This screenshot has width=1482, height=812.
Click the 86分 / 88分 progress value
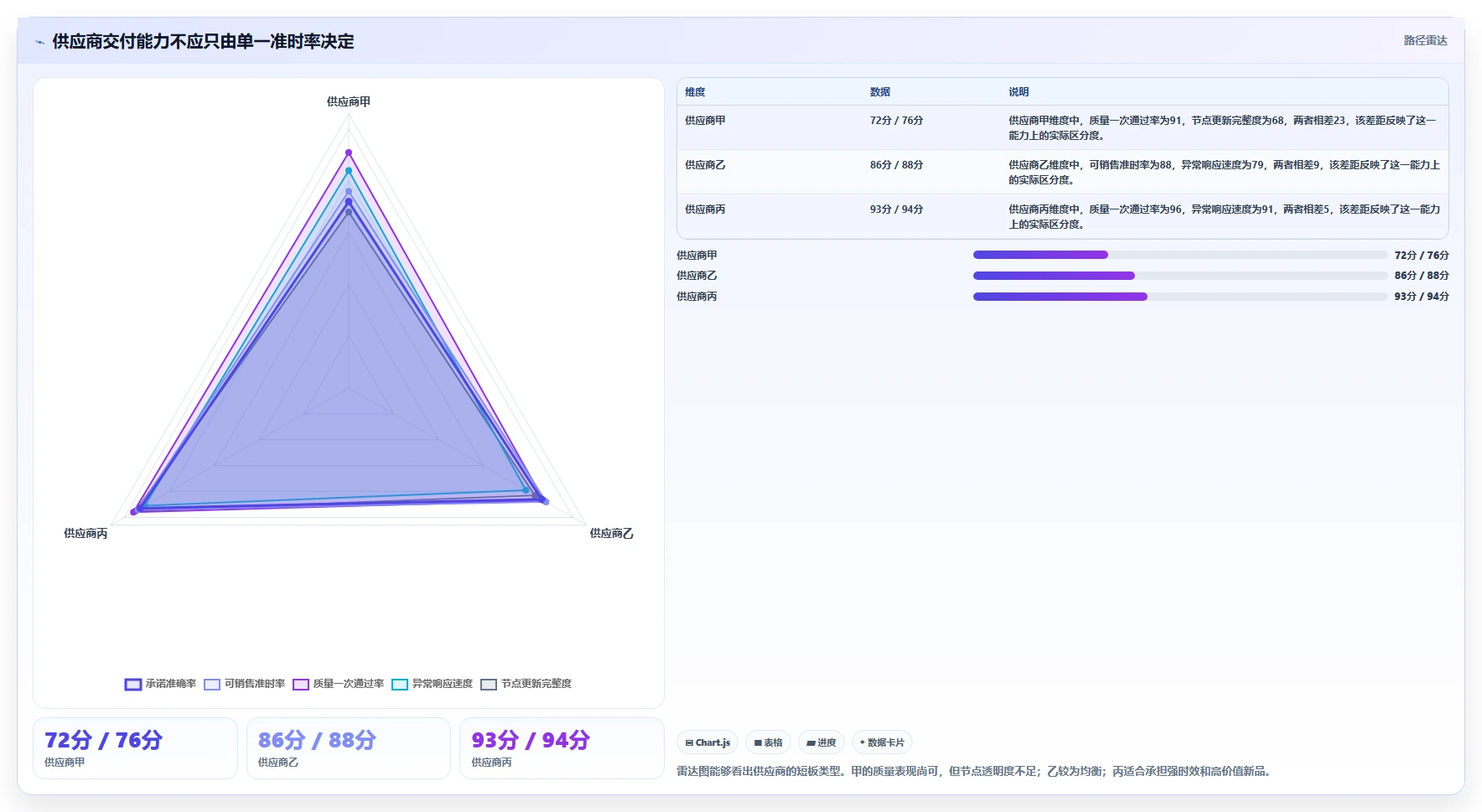click(1422, 276)
